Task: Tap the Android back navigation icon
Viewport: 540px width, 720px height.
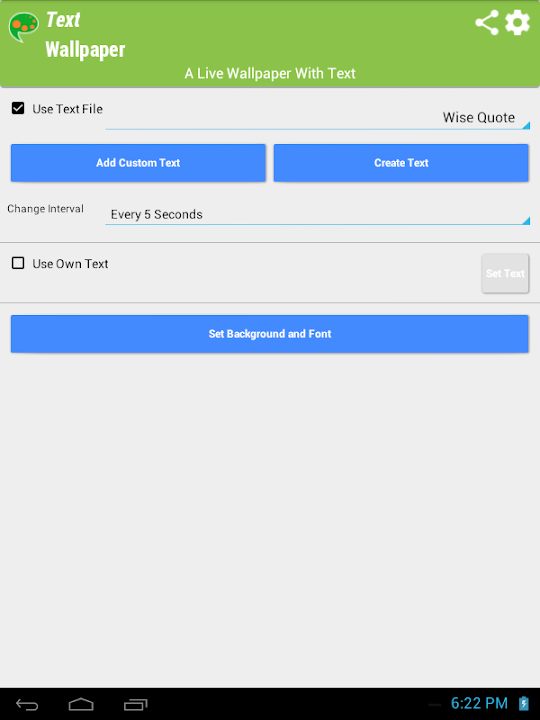Action: 27,704
